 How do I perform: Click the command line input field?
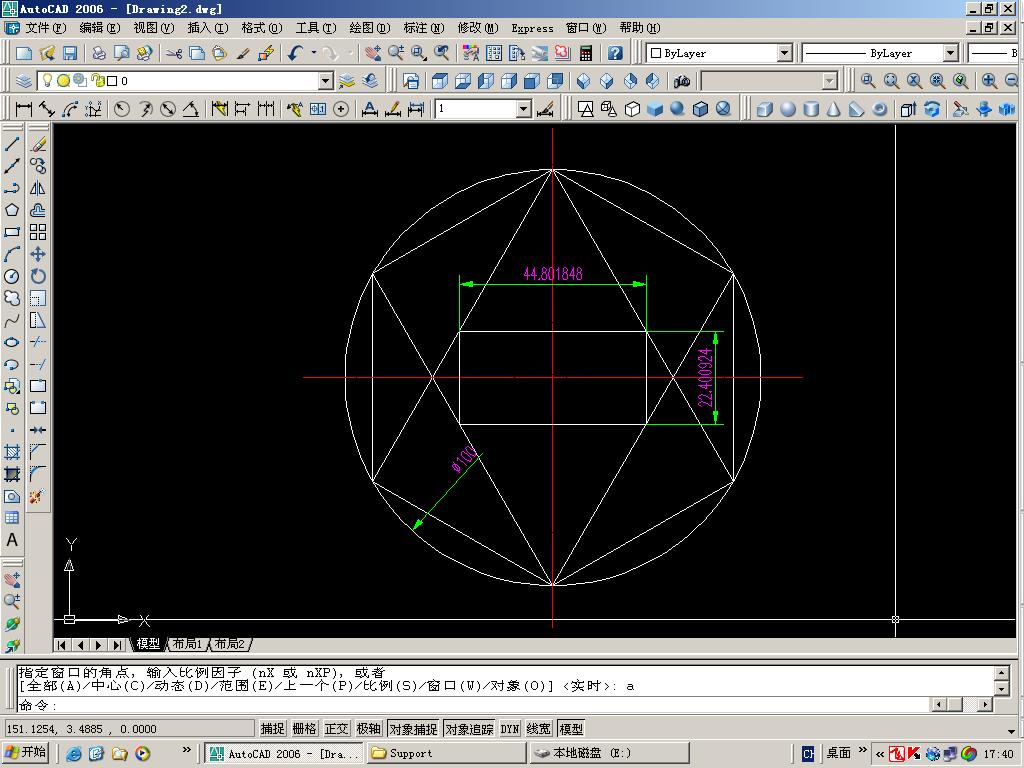pyautogui.click(x=473, y=705)
